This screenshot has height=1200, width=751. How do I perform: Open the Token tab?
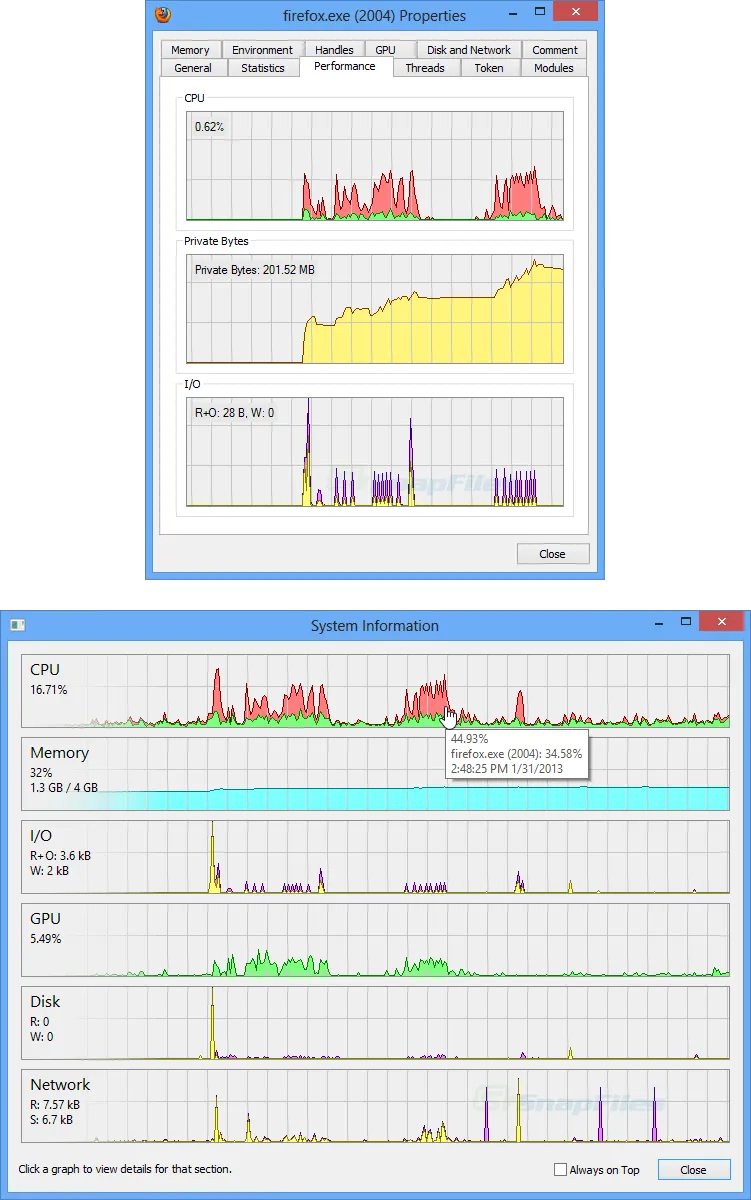(x=489, y=68)
